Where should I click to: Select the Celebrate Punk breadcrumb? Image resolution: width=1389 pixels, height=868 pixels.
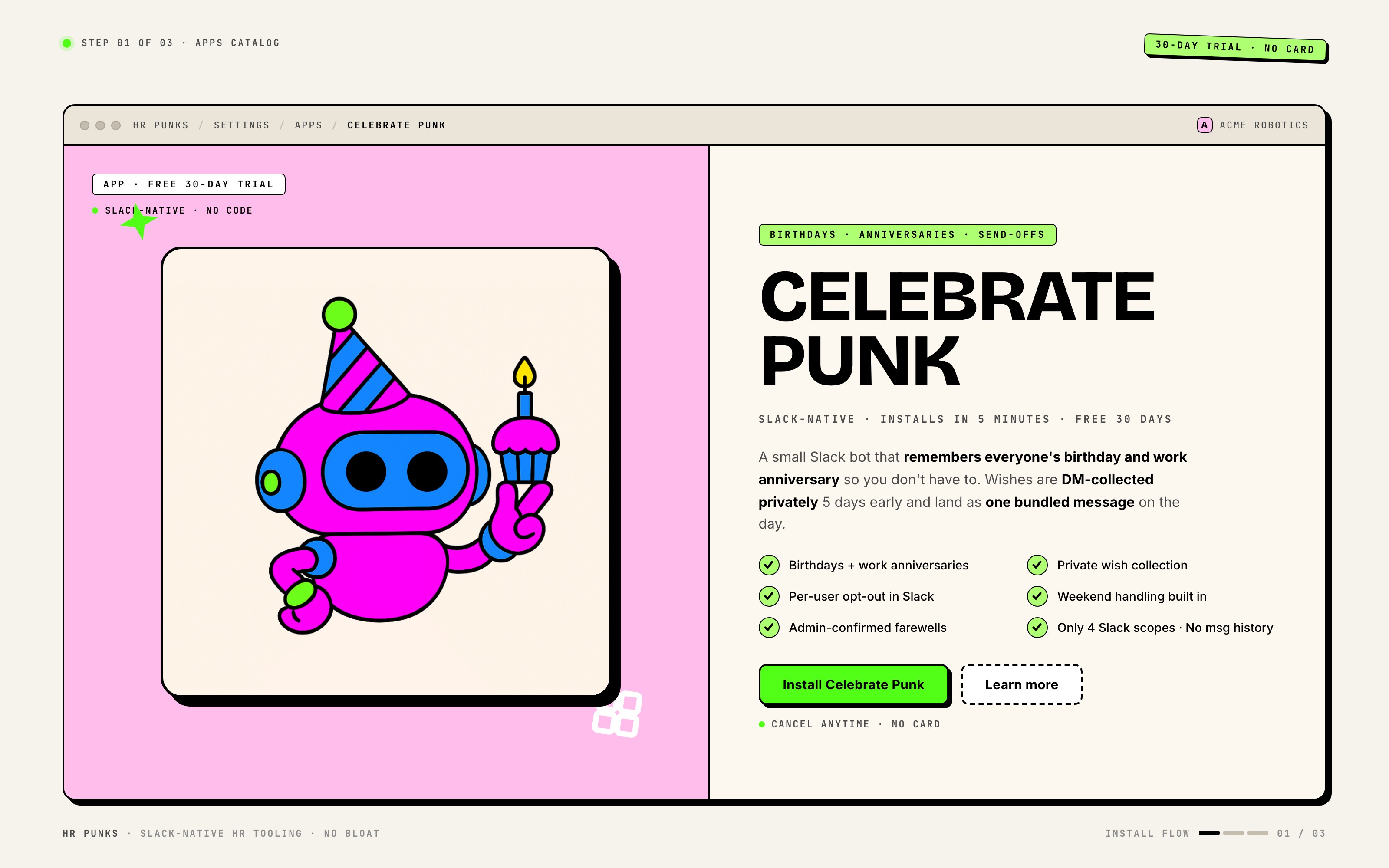[397, 125]
